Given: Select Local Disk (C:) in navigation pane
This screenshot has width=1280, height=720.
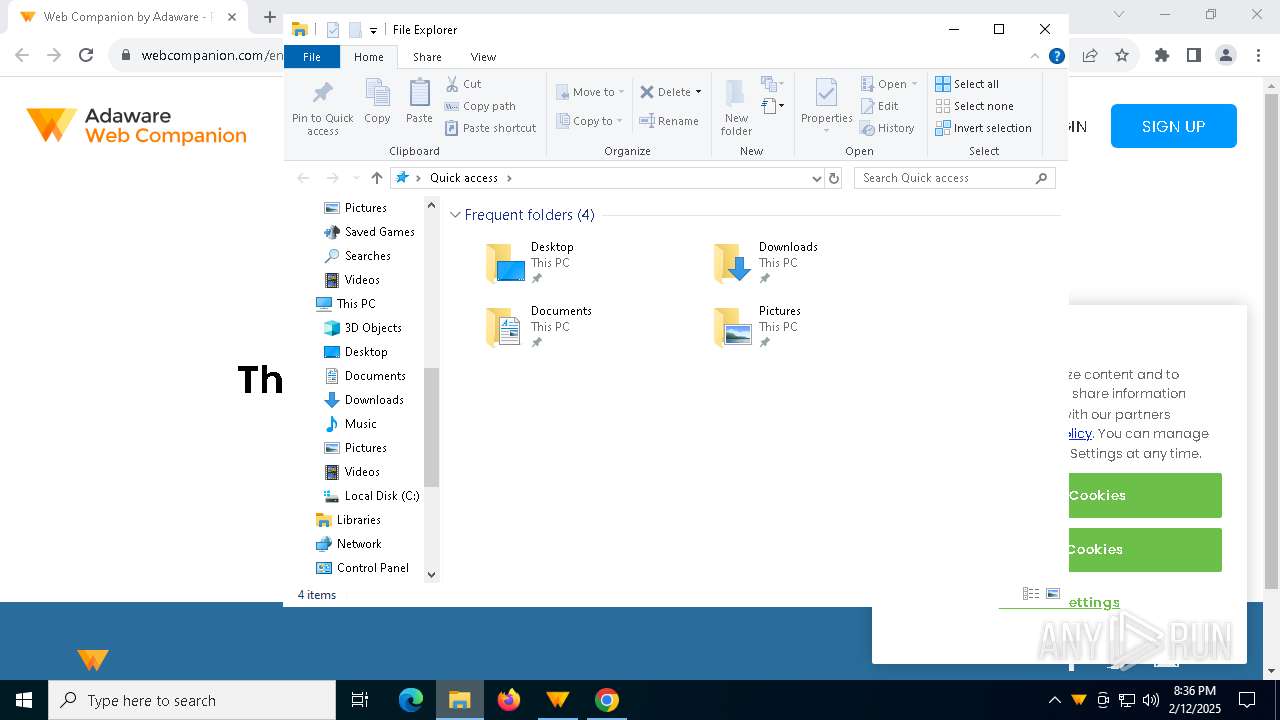Looking at the screenshot, I should (372, 496).
